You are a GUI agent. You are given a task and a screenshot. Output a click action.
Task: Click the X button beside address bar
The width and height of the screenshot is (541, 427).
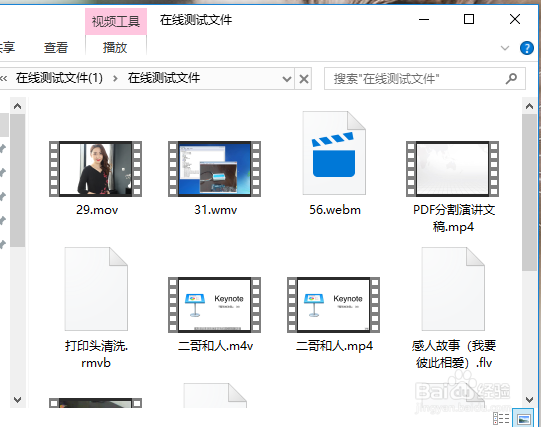point(304,79)
